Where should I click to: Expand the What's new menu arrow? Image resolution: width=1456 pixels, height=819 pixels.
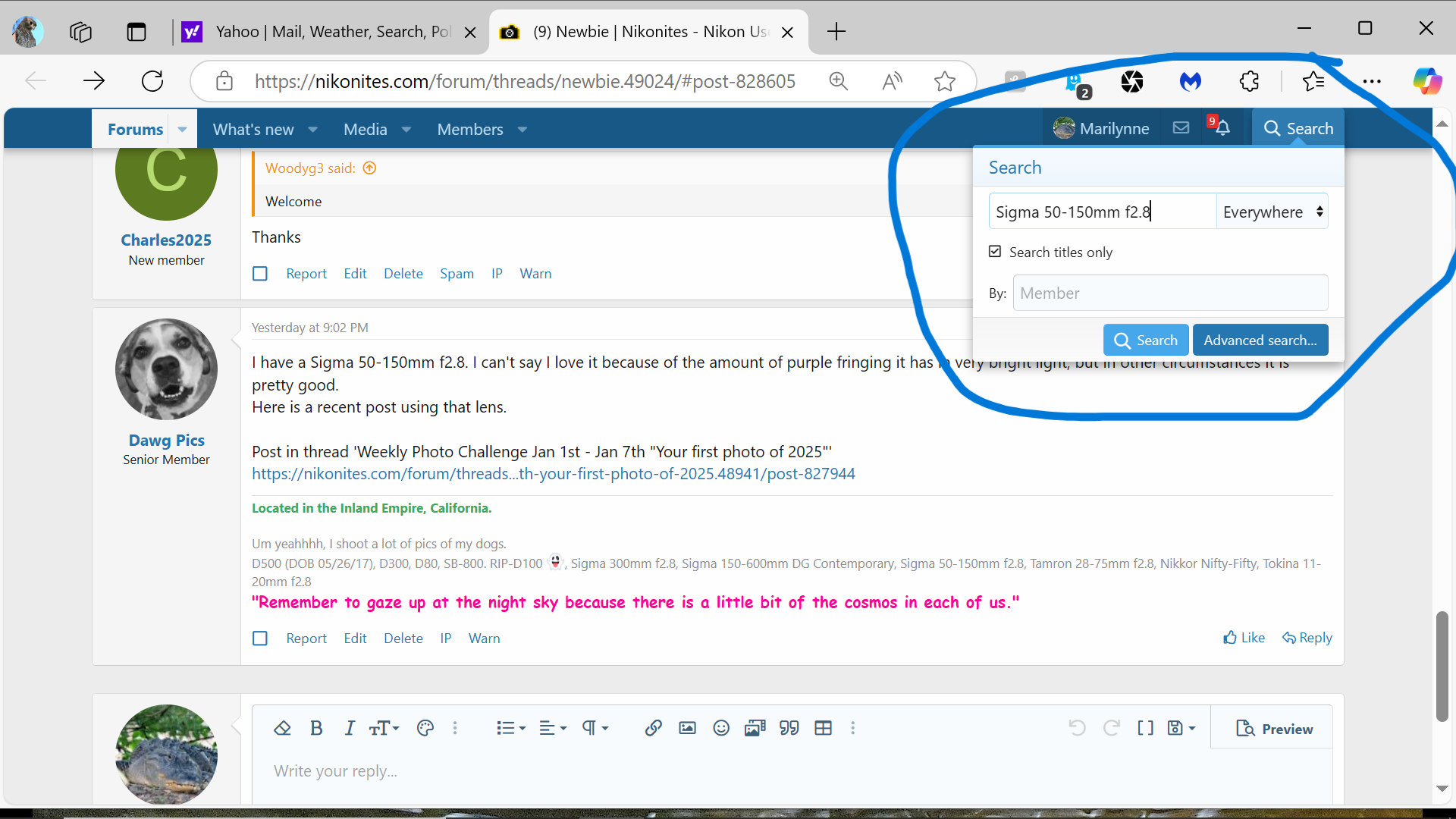[312, 130]
